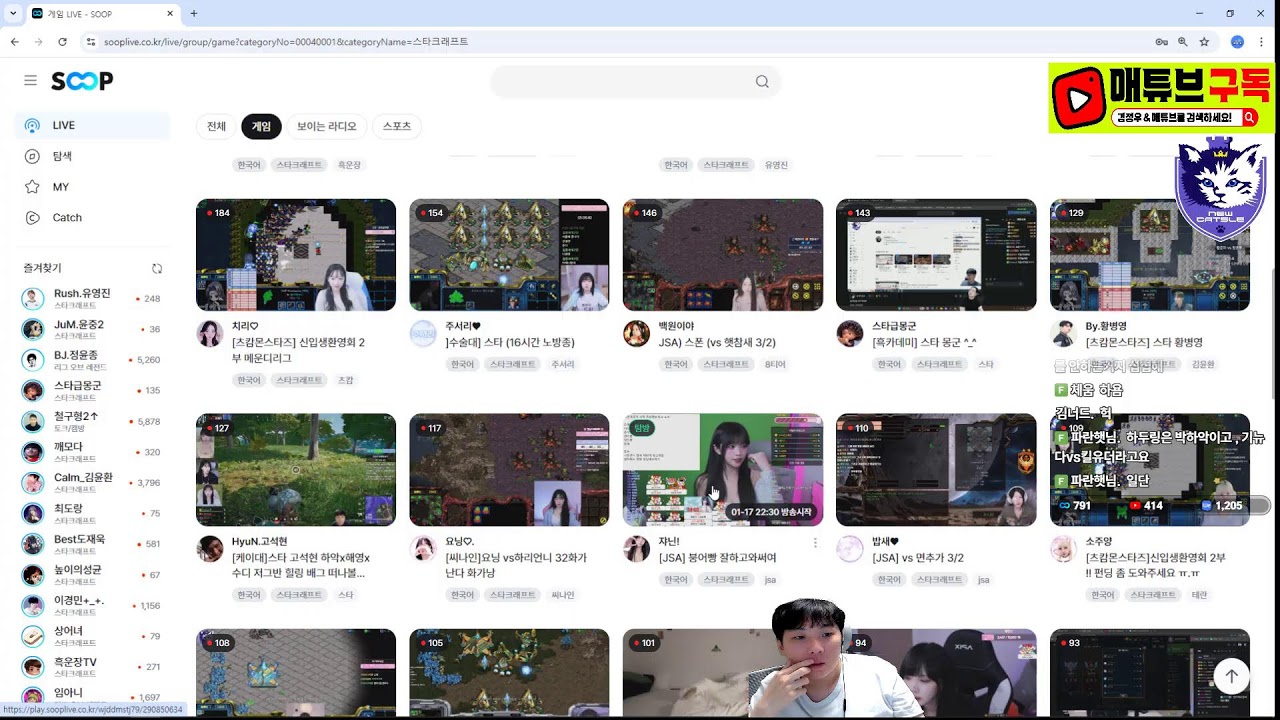1280x720 pixels.
Task: Open MY in the sidebar
Action: (x=92, y=187)
